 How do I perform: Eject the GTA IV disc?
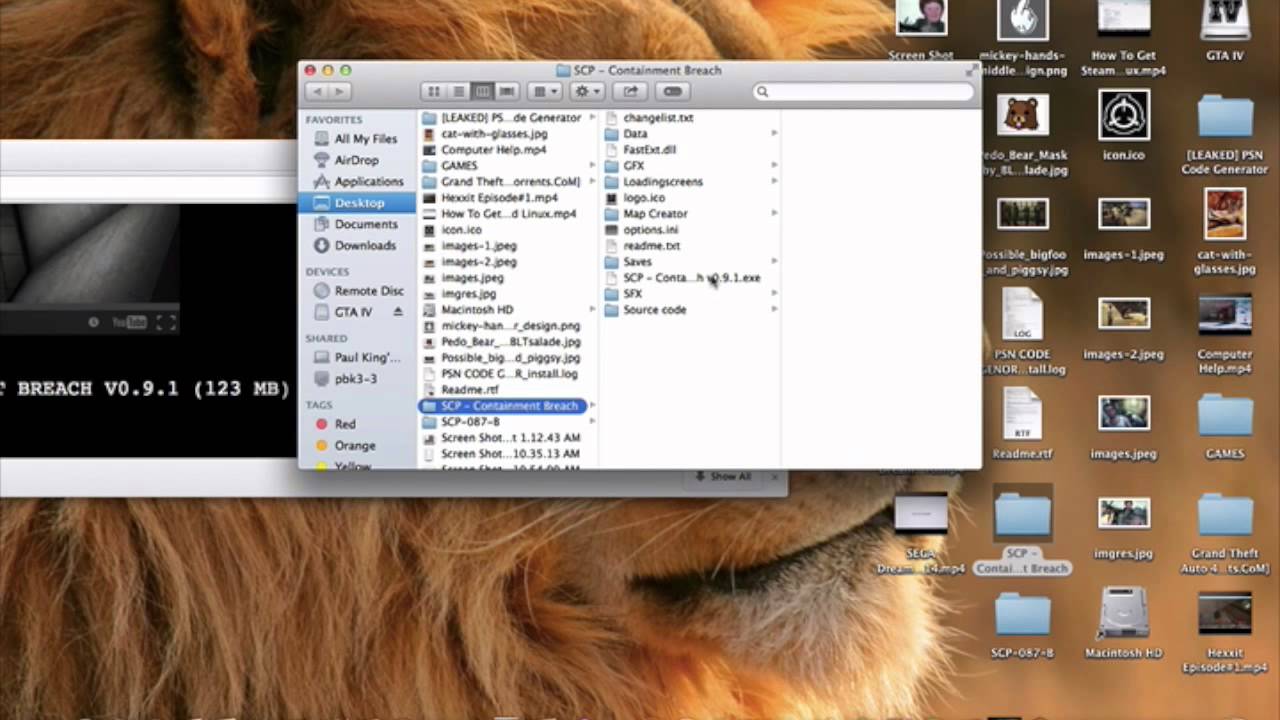coord(398,312)
